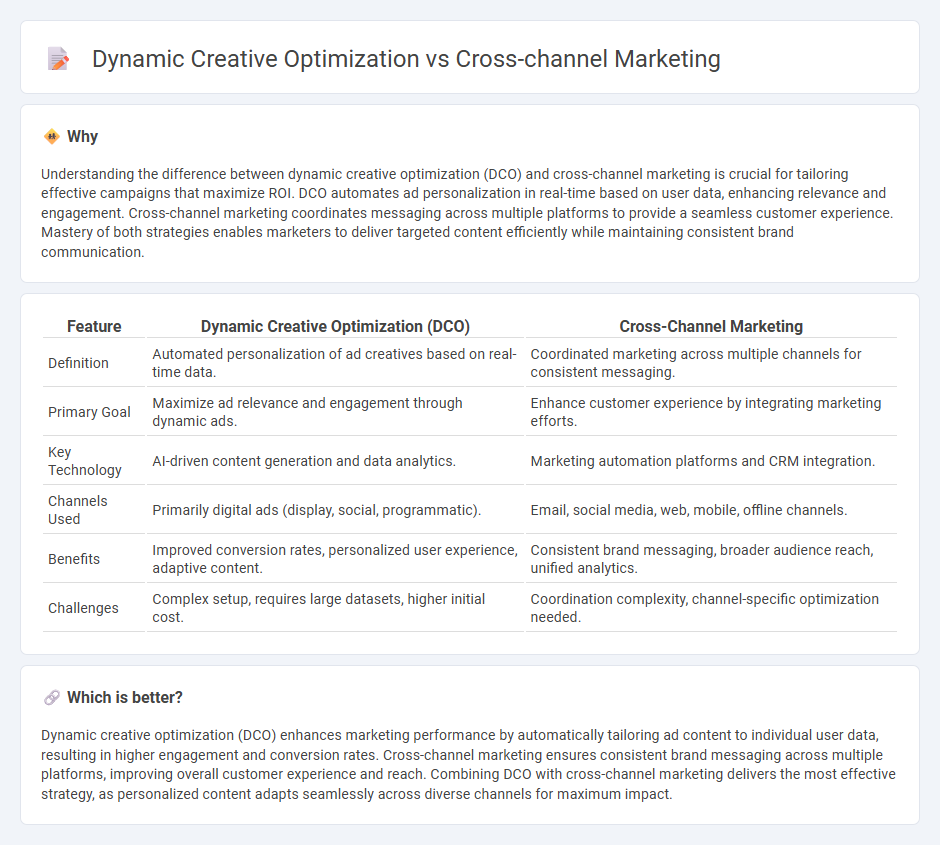Click the Feature column header
The image size is (940, 845).
(x=94, y=326)
